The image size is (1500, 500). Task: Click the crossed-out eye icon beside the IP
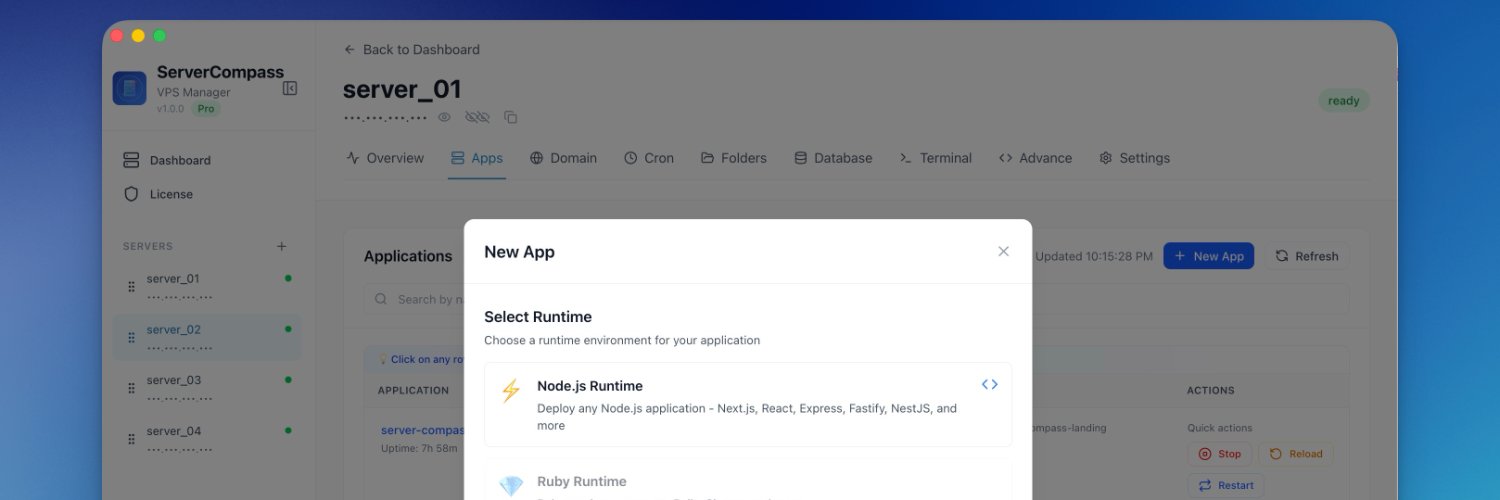(x=477, y=117)
